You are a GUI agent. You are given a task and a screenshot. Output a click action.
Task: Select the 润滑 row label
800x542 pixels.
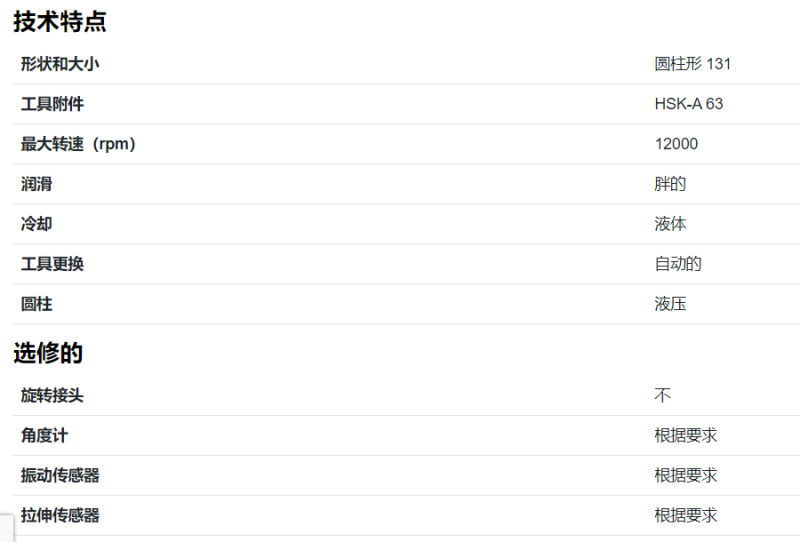pos(36,184)
